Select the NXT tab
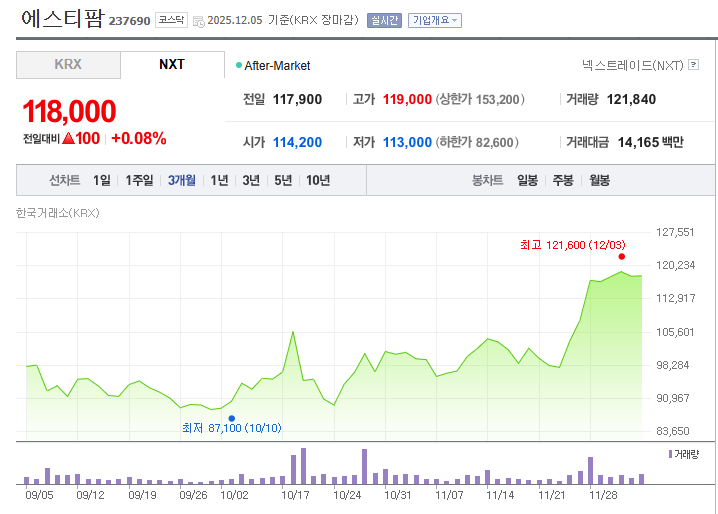 point(172,65)
